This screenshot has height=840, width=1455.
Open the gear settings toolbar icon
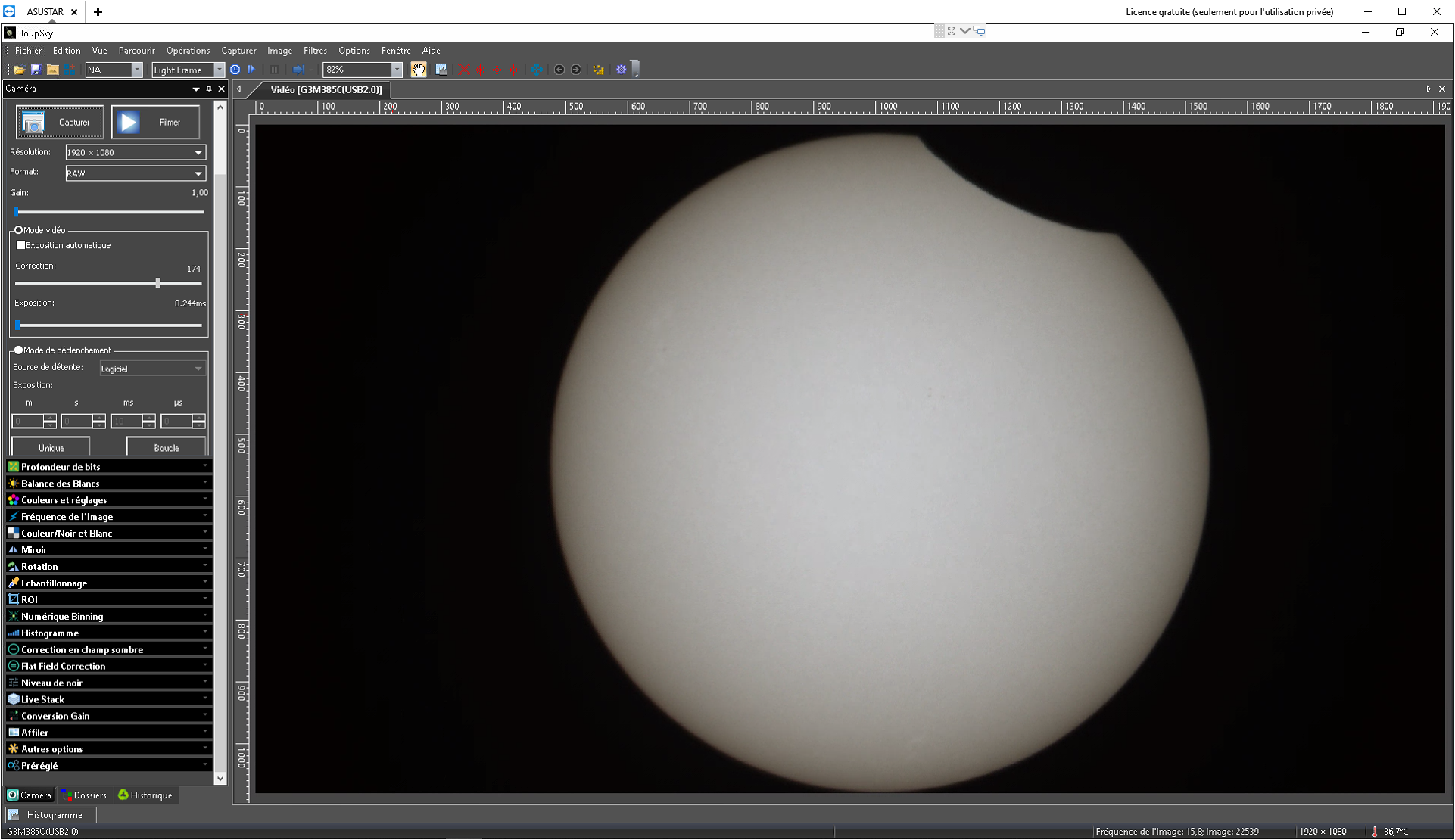[622, 70]
